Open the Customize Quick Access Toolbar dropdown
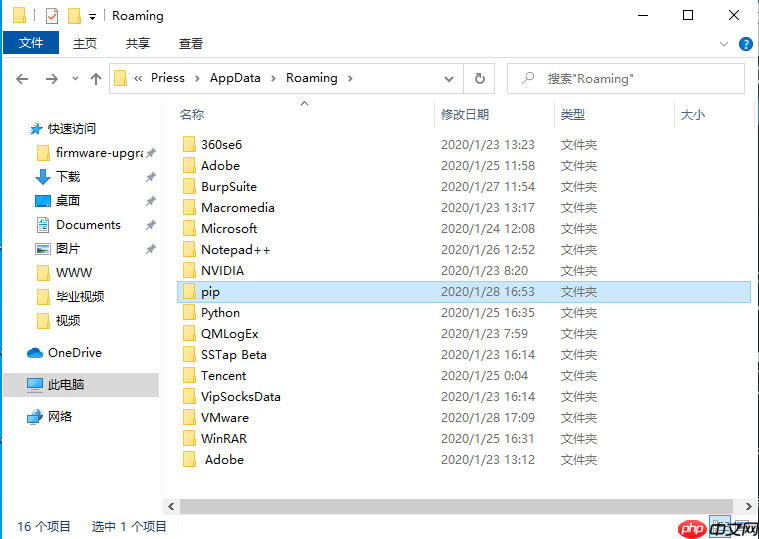The width and height of the screenshot is (759, 539). coord(92,17)
